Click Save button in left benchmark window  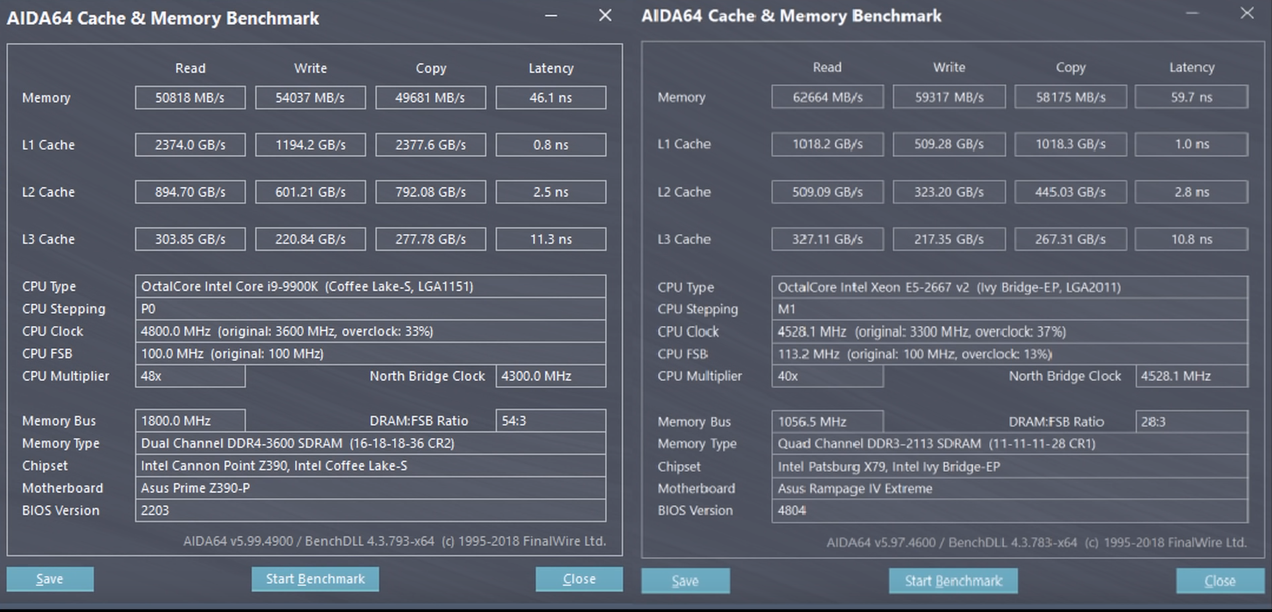pyautogui.click(x=50, y=579)
